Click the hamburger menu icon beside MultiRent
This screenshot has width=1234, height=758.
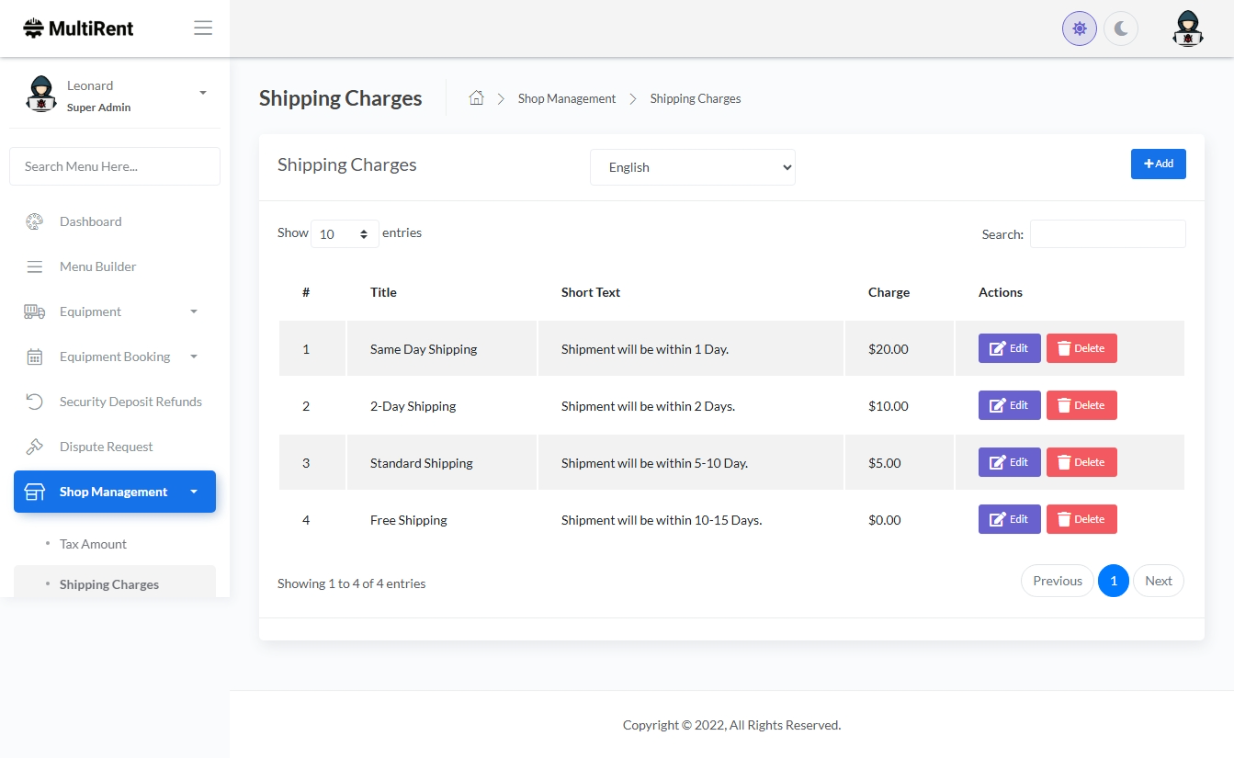click(203, 28)
